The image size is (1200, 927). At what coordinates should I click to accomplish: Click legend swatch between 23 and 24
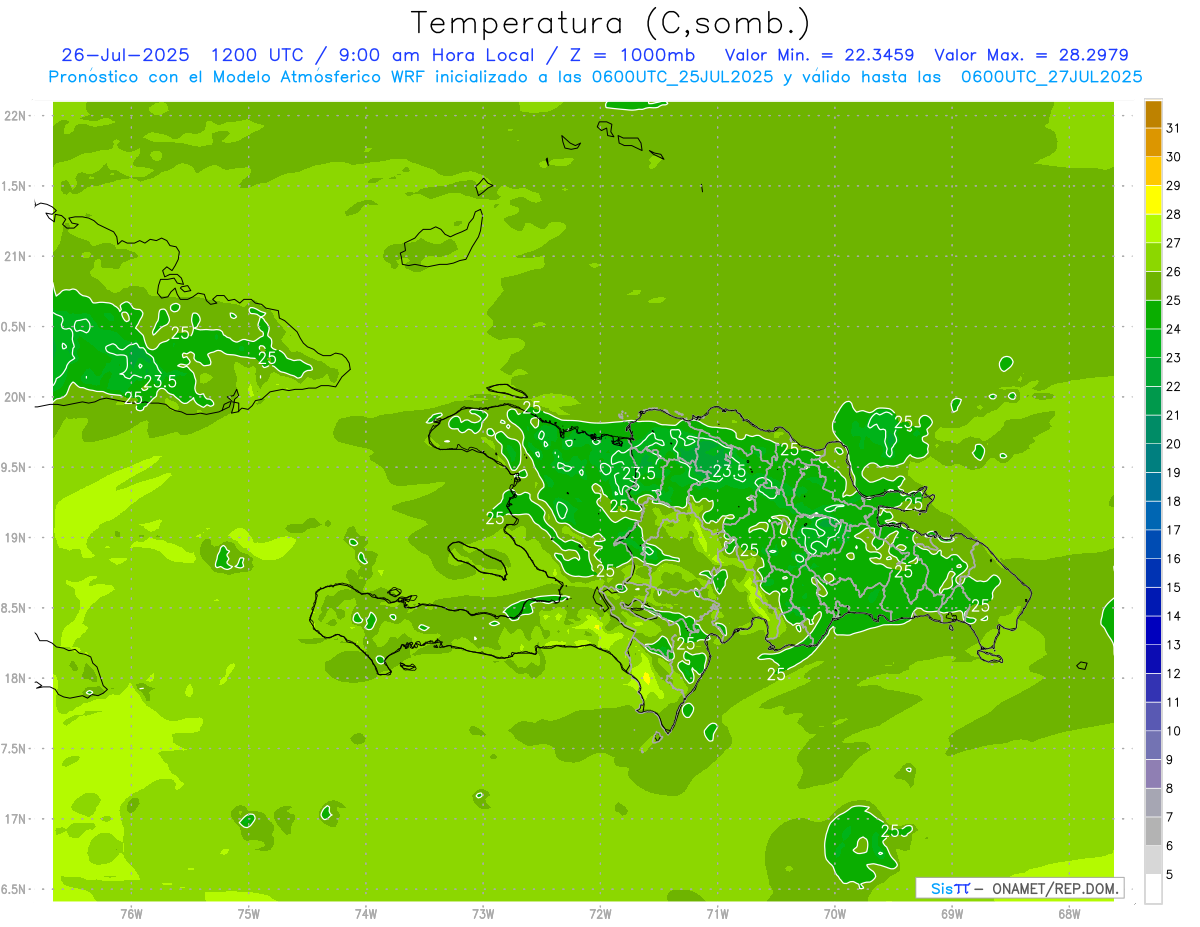[x=1153, y=344]
